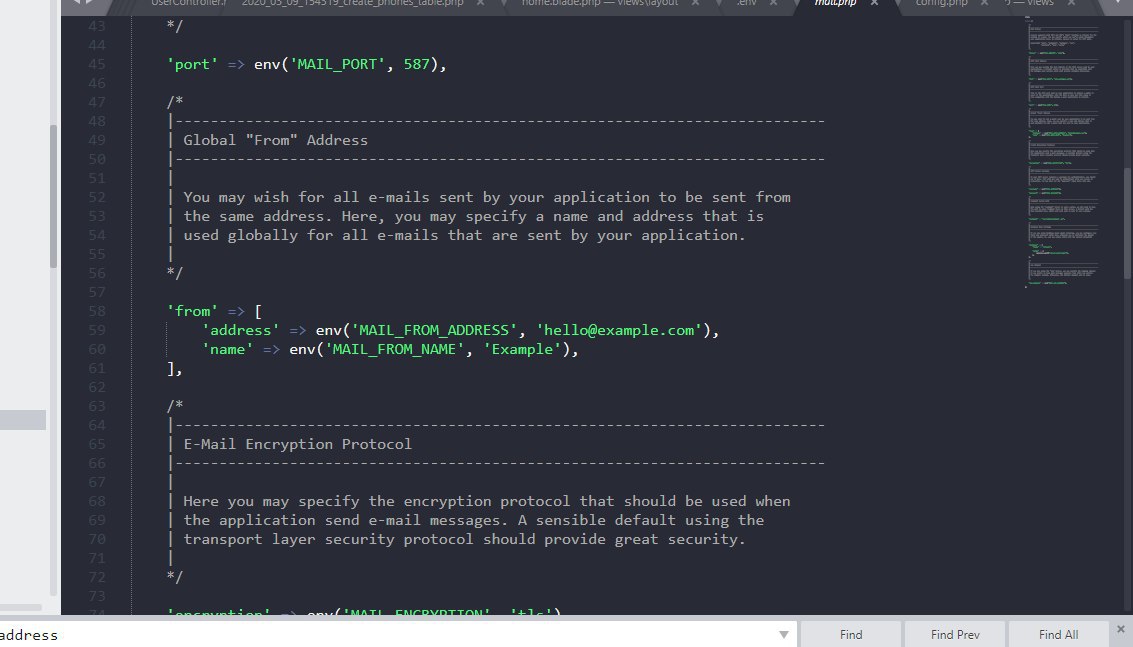The height and width of the screenshot is (647, 1133).
Task: Click the 'MAIL_PORT' string
Action: 337,64
